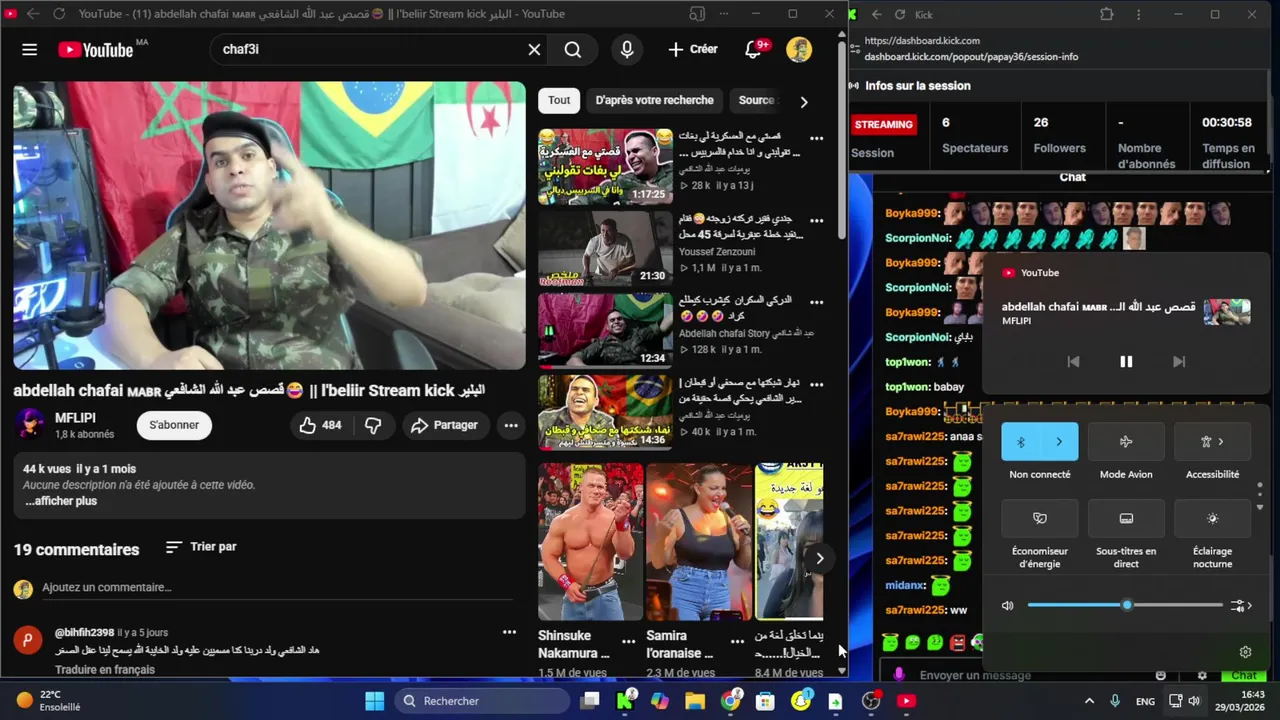Dislike the video
The image size is (1280, 720).
click(373, 425)
